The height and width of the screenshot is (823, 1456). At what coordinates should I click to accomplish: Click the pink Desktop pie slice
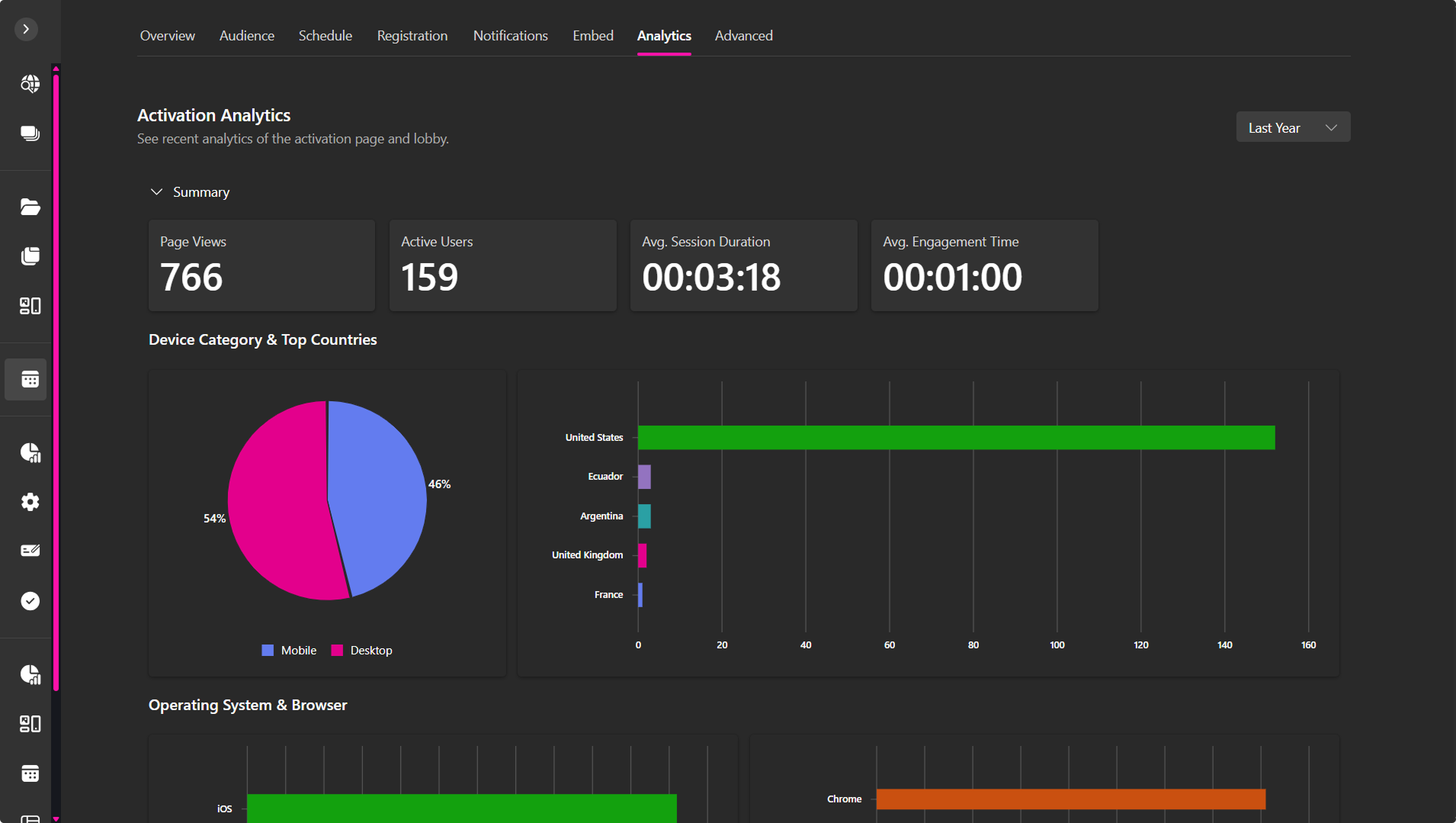[282, 503]
